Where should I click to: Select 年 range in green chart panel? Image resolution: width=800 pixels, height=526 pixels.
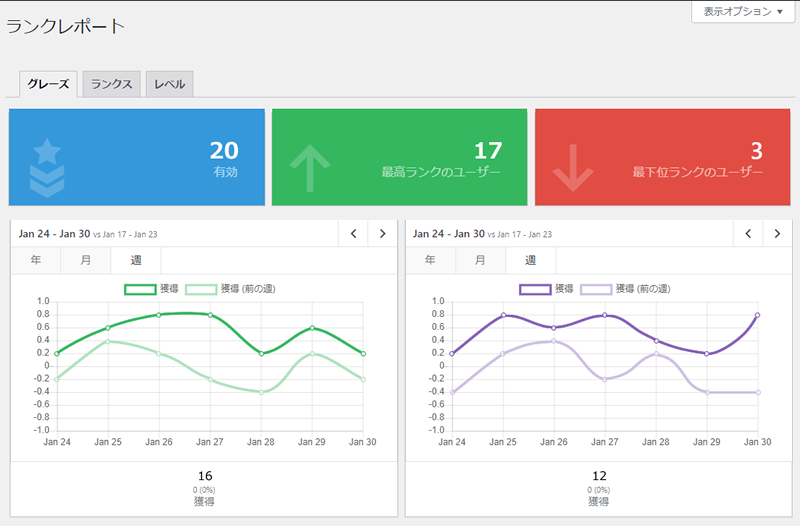click(36, 260)
